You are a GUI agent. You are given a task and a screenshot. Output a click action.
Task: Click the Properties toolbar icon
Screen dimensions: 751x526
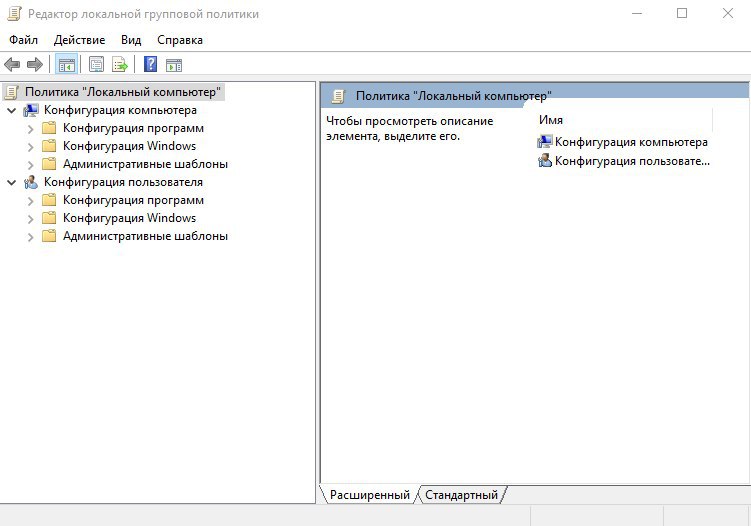point(96,64)
